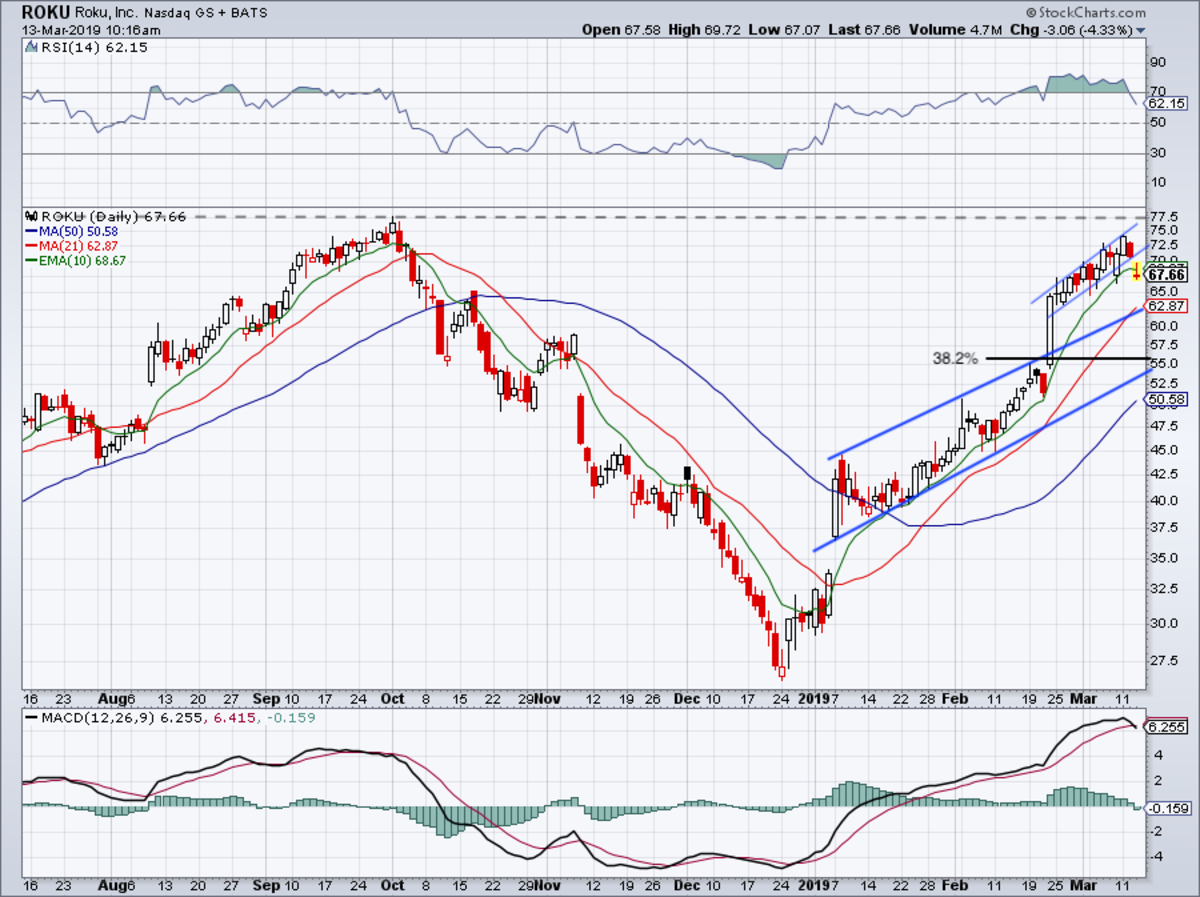Click the blue down-arrow next to Chg

click(x=1140, y=31)
